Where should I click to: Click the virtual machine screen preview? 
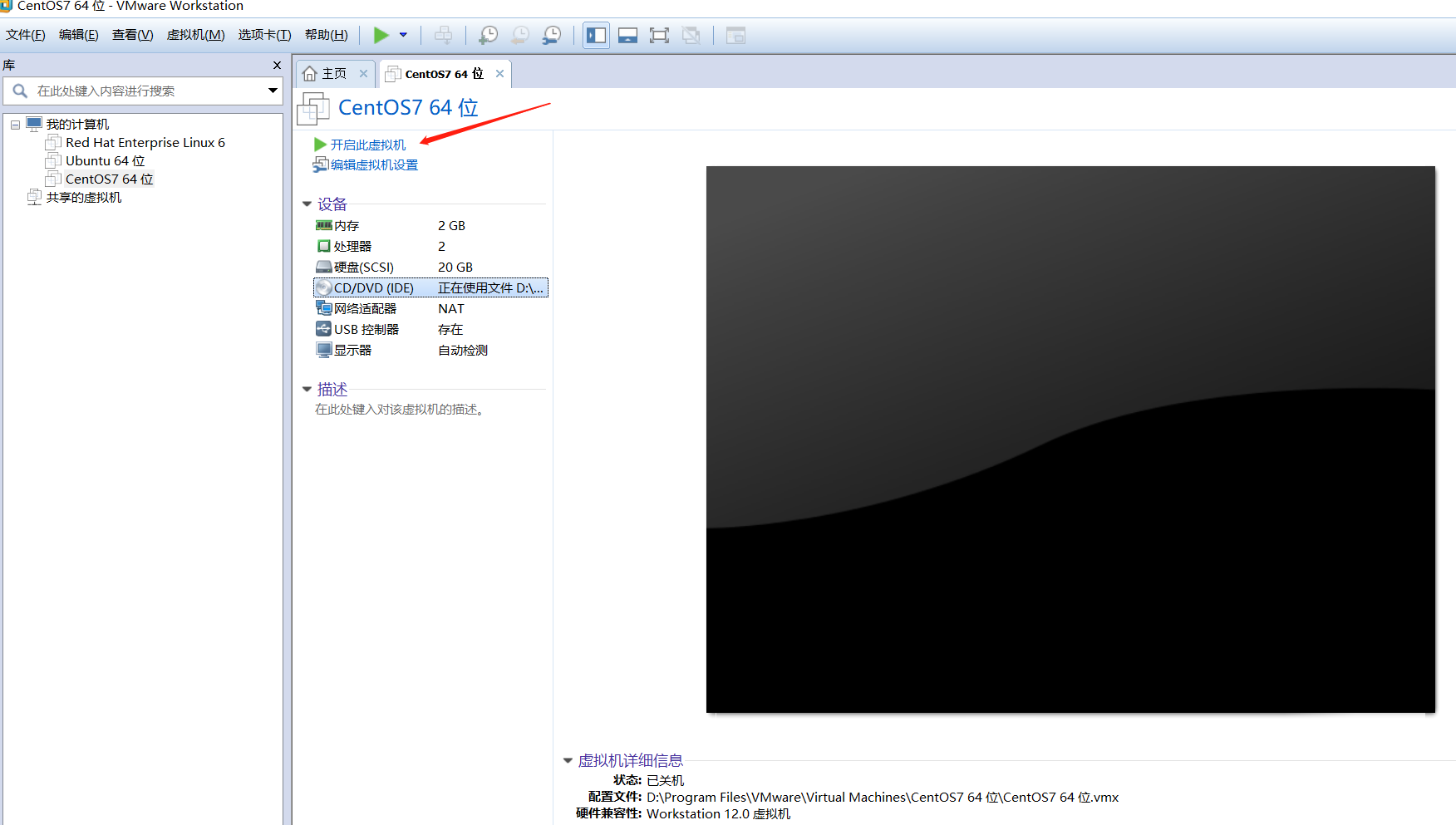1070,440
